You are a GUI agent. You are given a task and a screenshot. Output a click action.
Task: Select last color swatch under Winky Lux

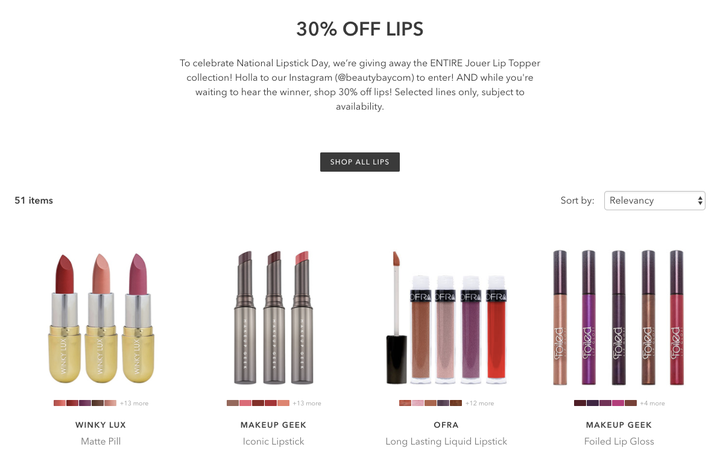(x=111, y=403)
